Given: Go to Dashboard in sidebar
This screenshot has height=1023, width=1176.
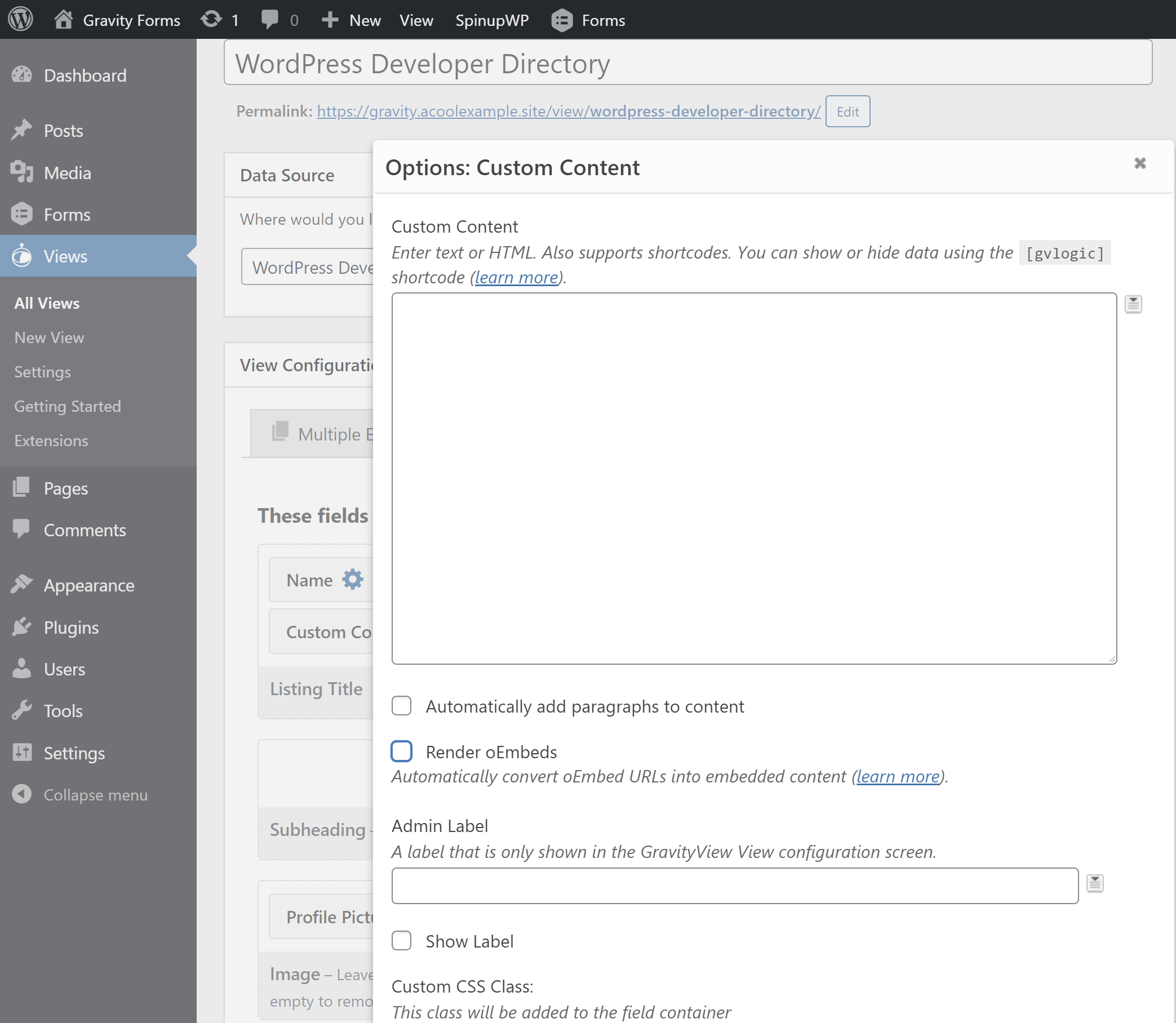Looking at the screenshot, I should (98, 75).
